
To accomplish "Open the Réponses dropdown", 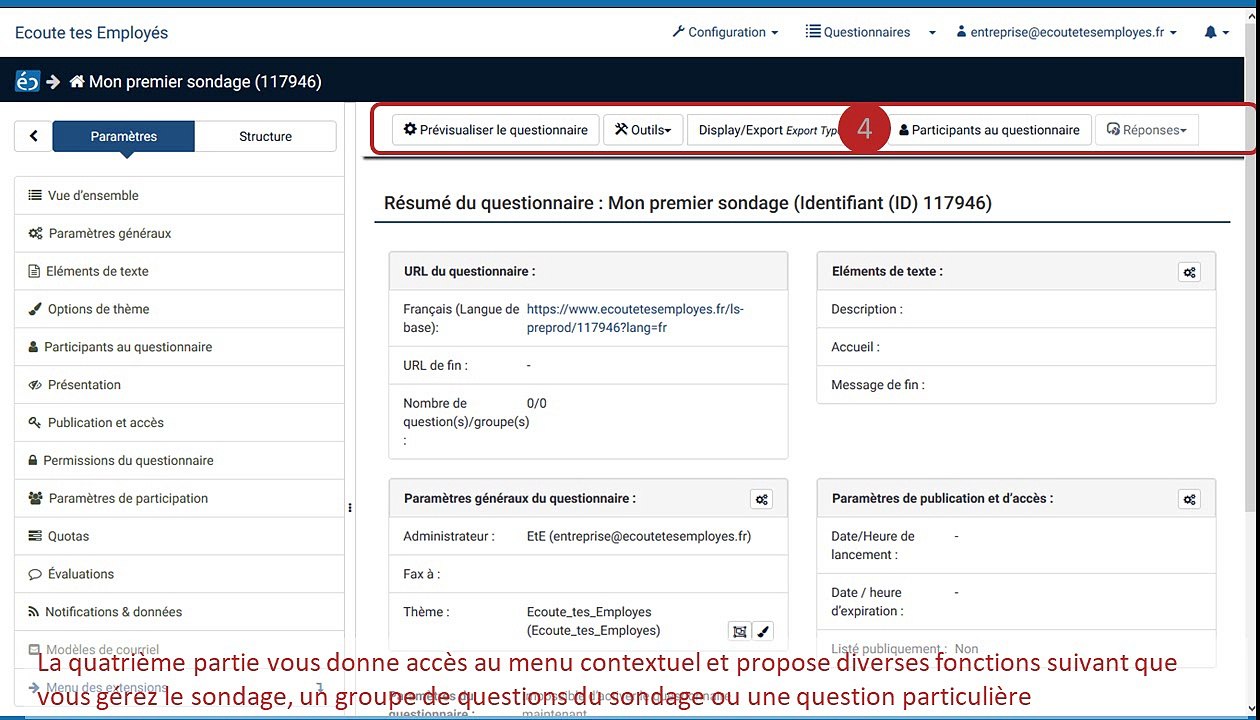I will click(x=1146, y=130).
